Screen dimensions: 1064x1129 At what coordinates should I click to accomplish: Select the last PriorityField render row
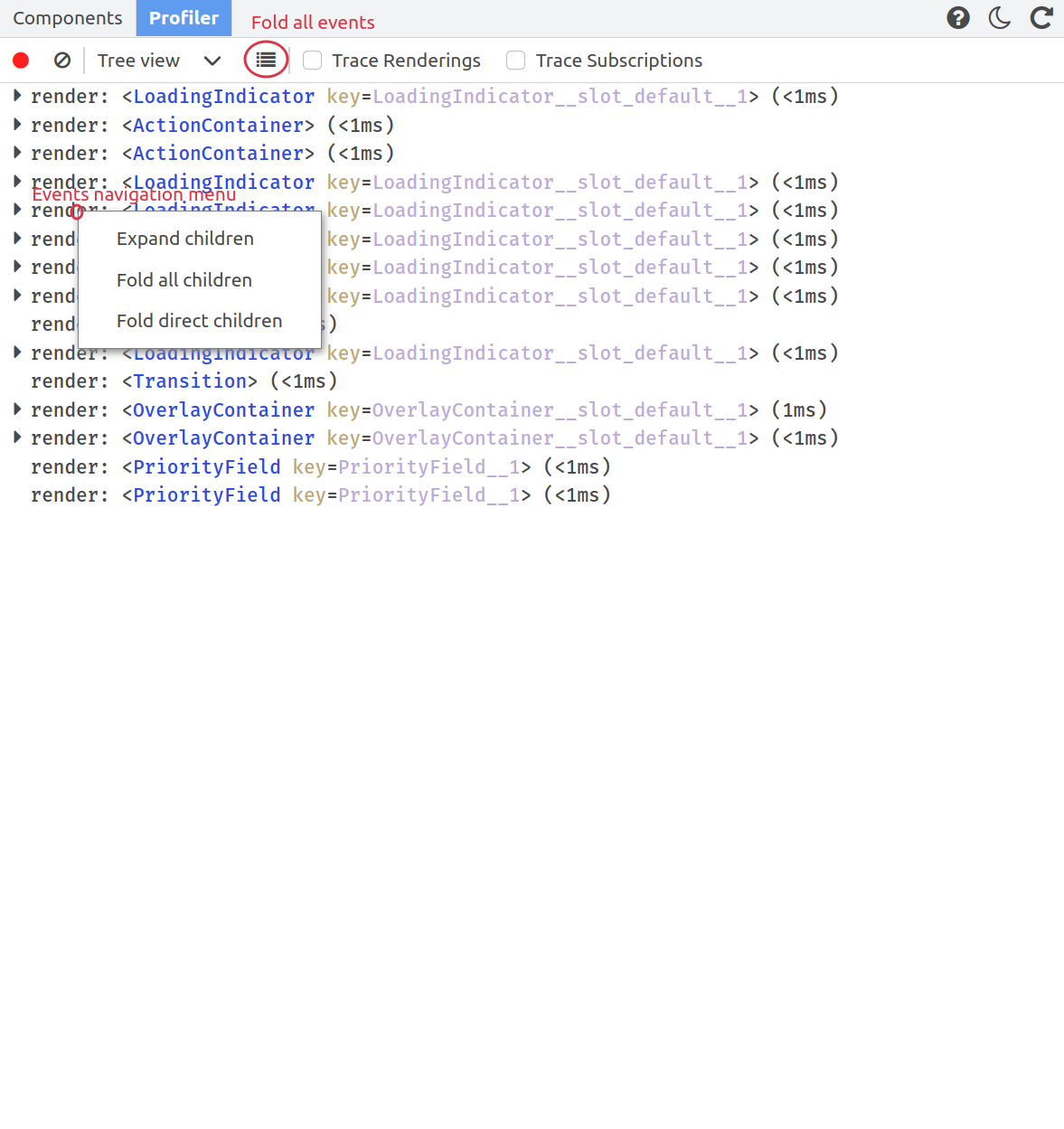(320, 495)
